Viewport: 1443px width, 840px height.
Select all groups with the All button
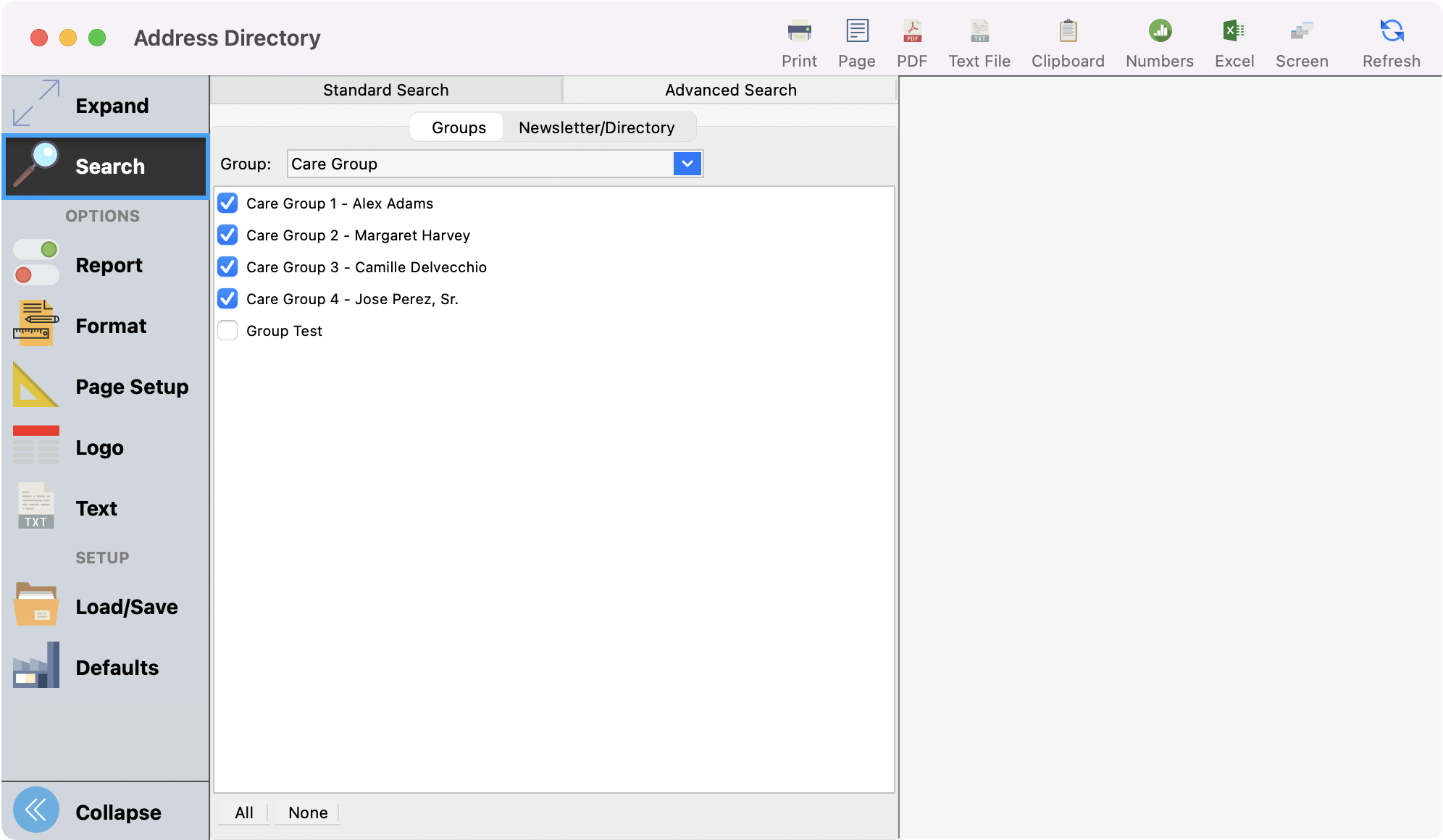(x=243, y=812)
